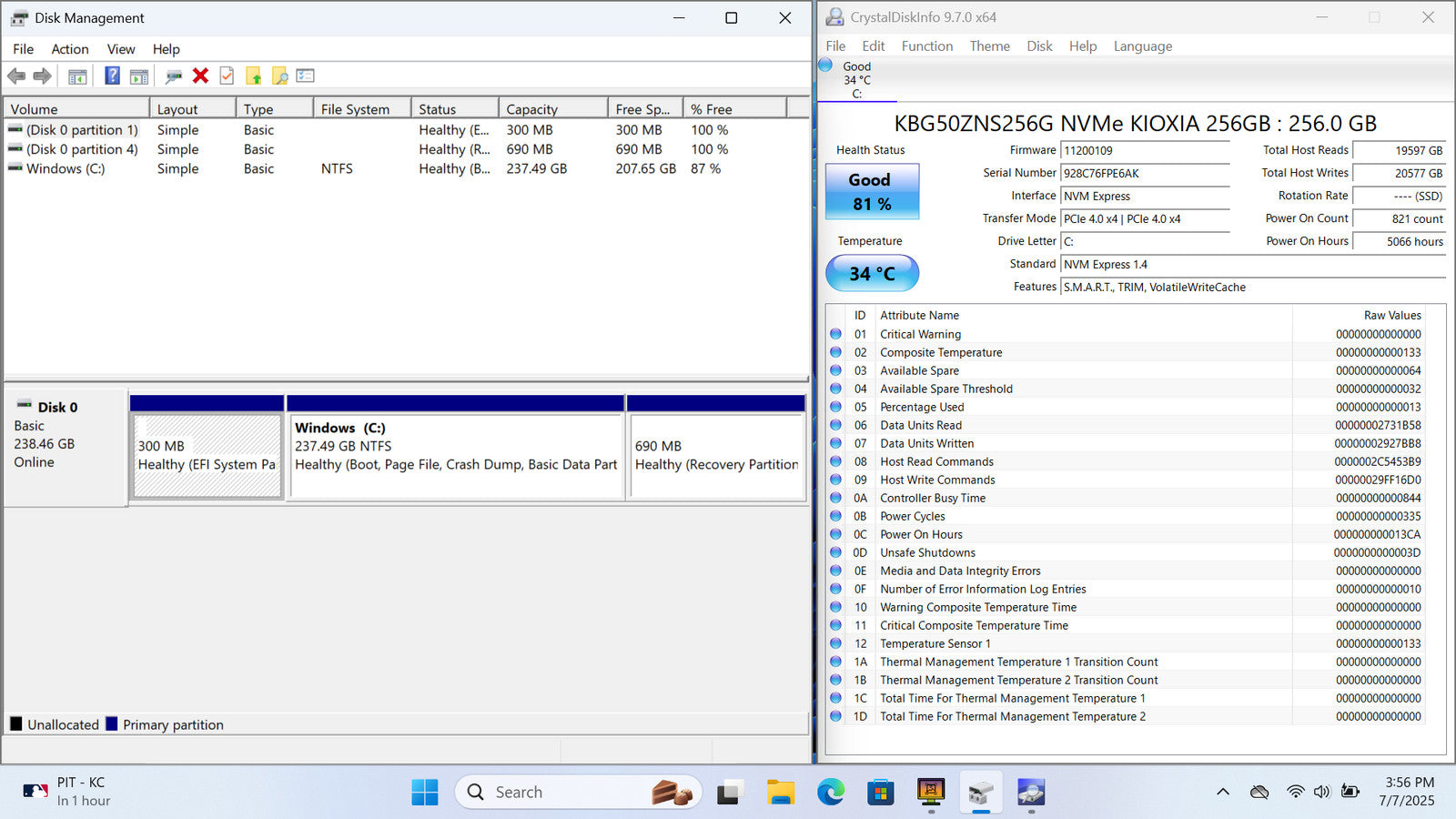
Task: Click the 34 °C temperature button
Action: point(872,273)
